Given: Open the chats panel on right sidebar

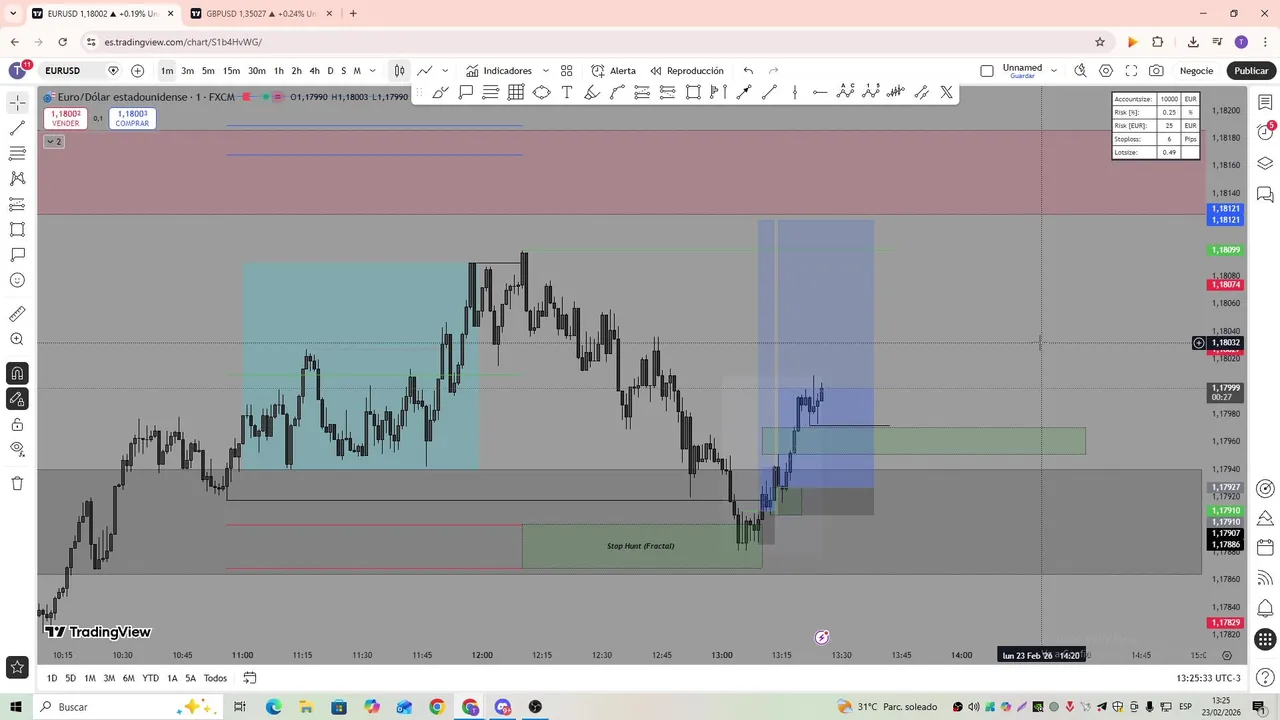Looking at the screenshot, I should [1265, 194].
